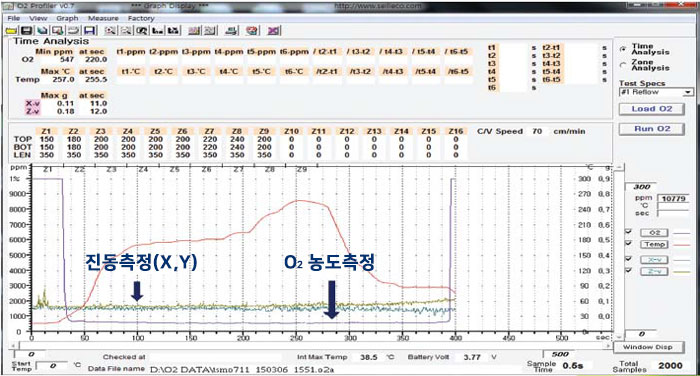The width and height of the screenshot is (700, 376).
Task: Toggle the Temp trace checkbox
Action: tap(629, 244)
